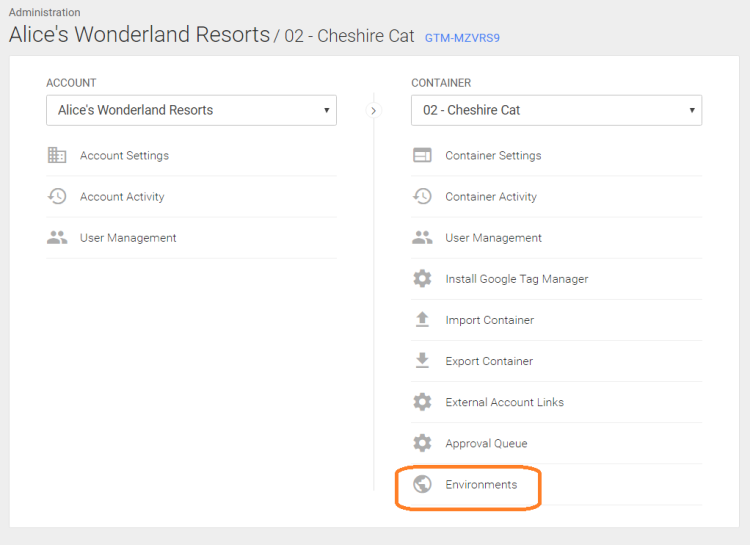
Task: Click the container User Management people icon
Action: 422,237
